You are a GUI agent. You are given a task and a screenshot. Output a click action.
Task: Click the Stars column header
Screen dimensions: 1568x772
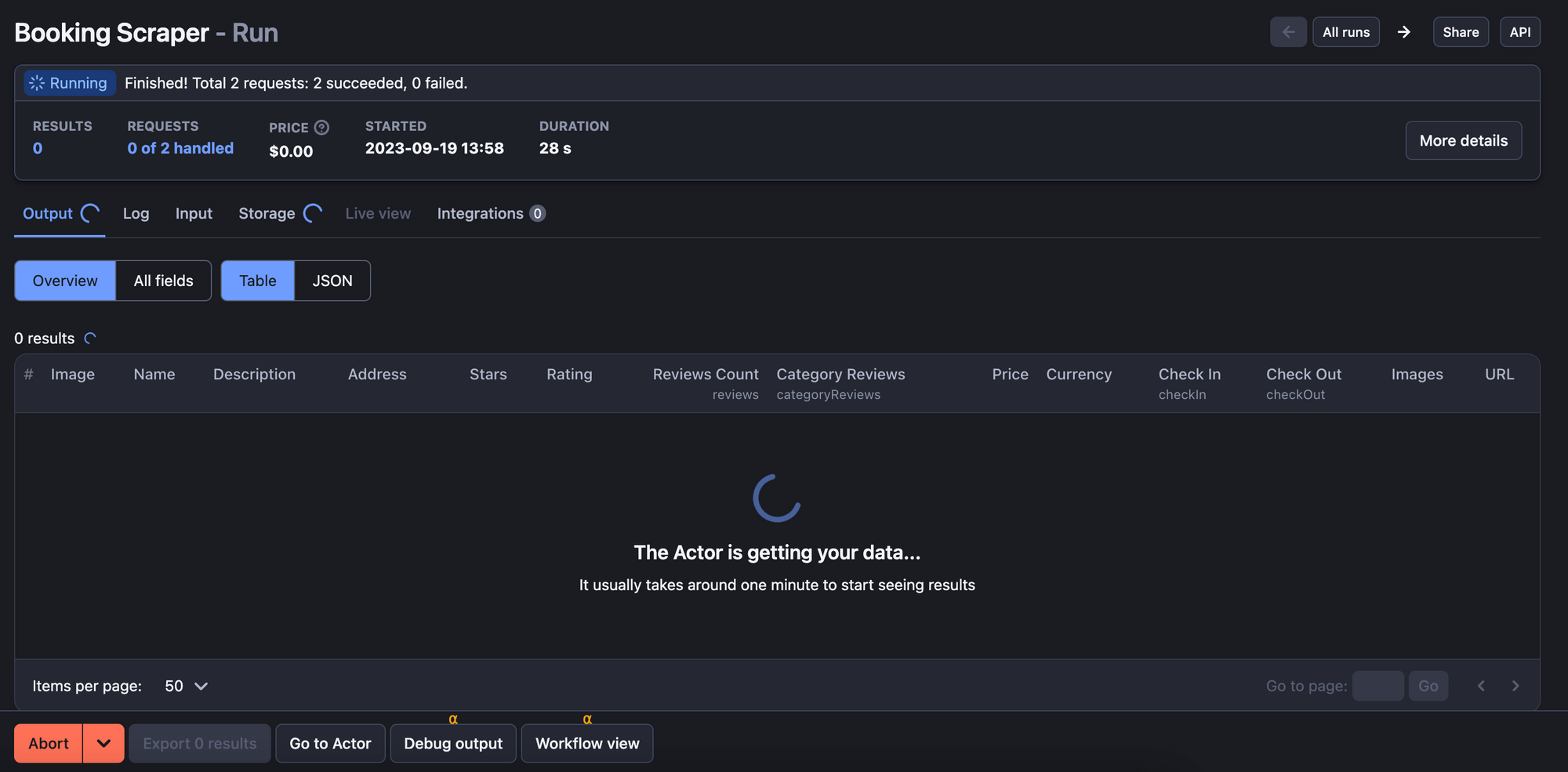tap(488, 375)
